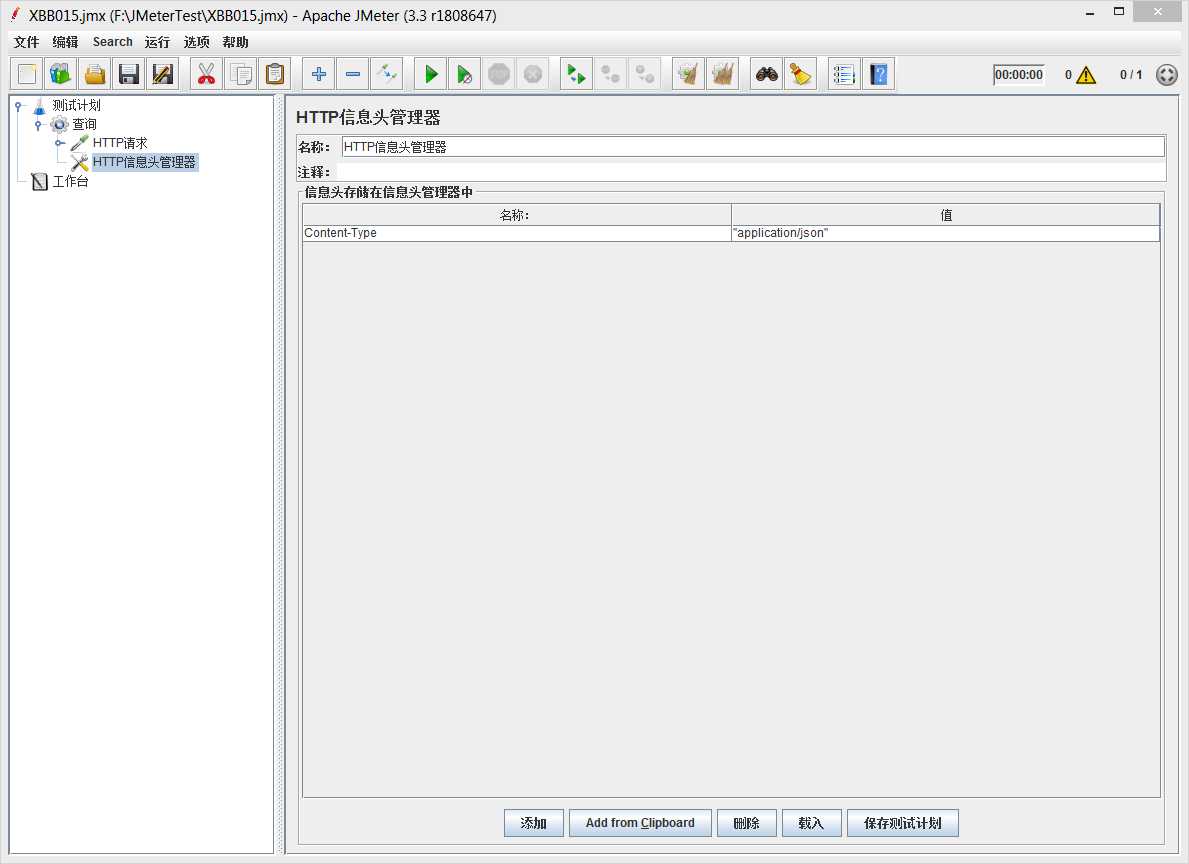Expand all nodes with plus icon
The height and width of the screenshot is (864, 1189).
(318, 74)
